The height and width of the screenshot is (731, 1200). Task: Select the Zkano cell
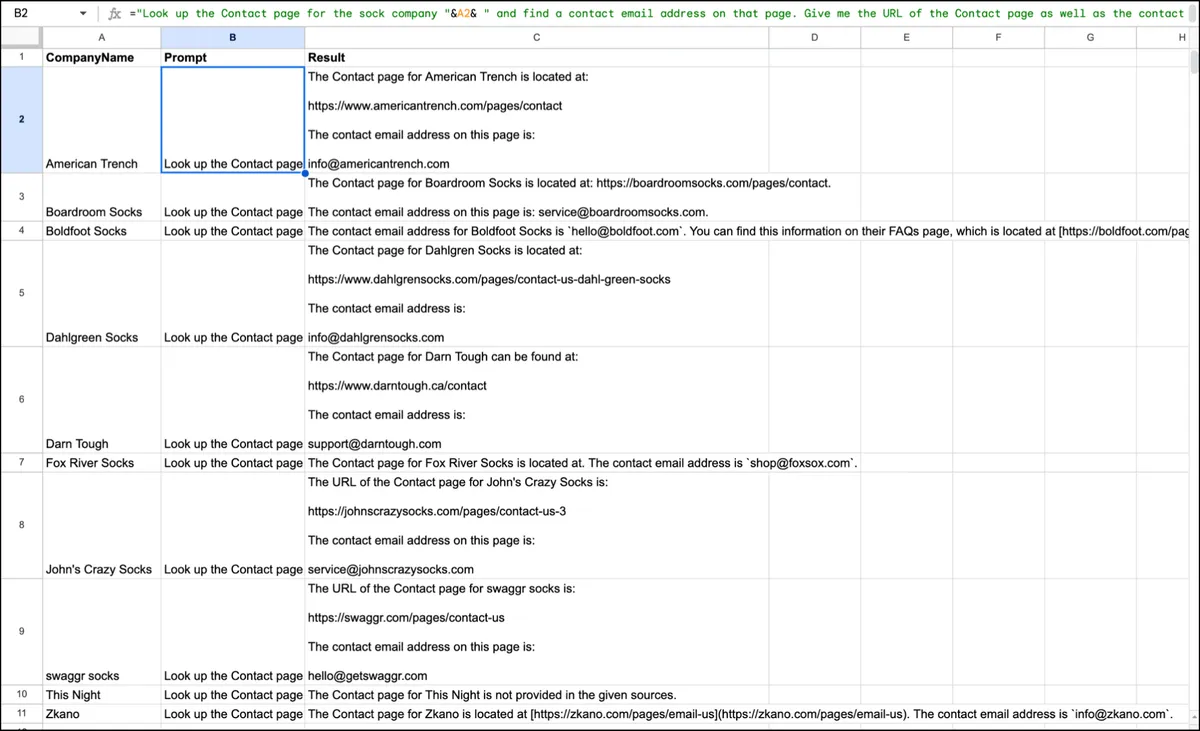[x=102, y=714]
